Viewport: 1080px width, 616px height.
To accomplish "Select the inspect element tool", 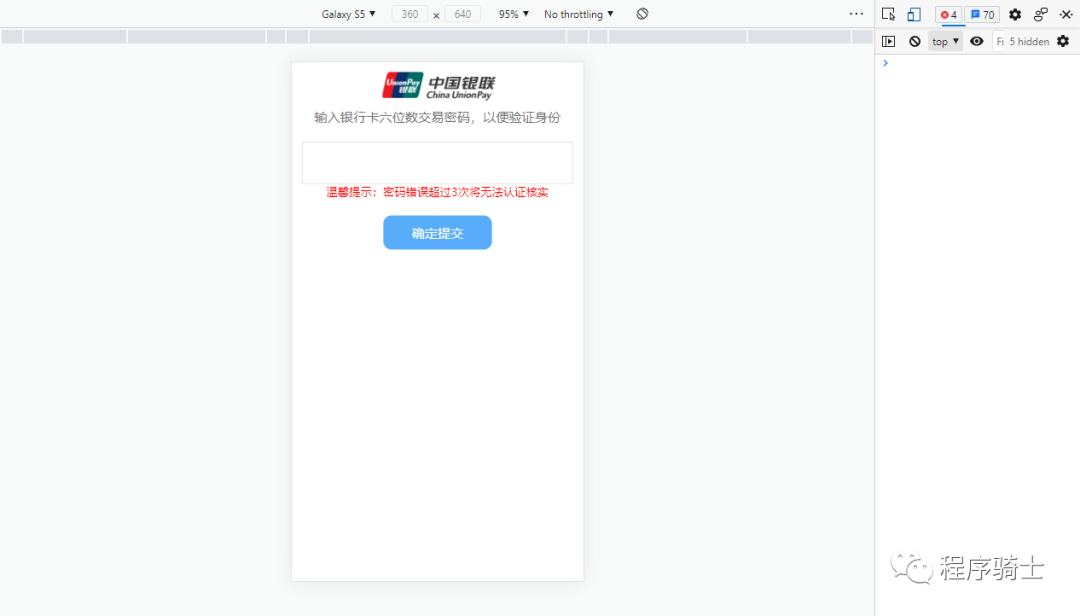I will click(x=888, y=14).
